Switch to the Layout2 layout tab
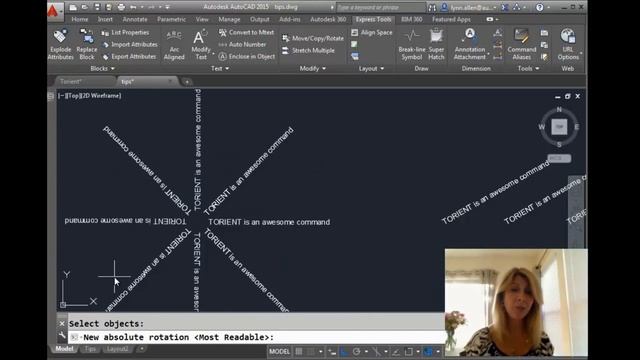The image size is (640, 360). pos(117,349)
